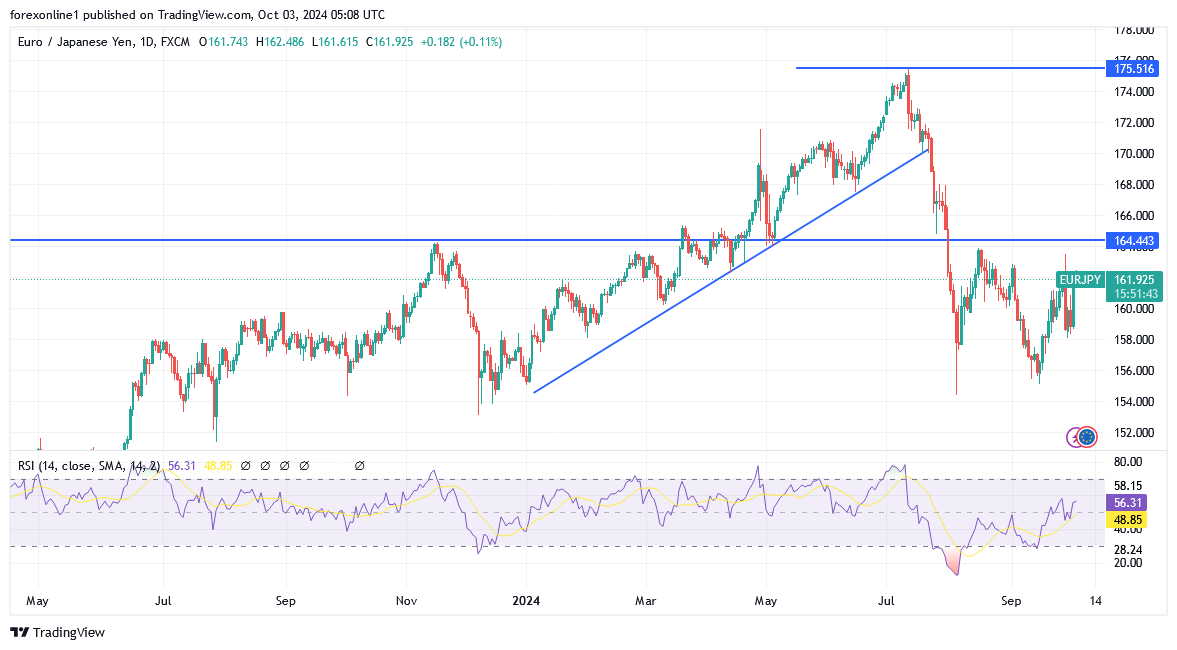Click the isolated rightmost ∅ in RSI legend
This screenshot has width=1177, height=650.
tap(359, 465)
